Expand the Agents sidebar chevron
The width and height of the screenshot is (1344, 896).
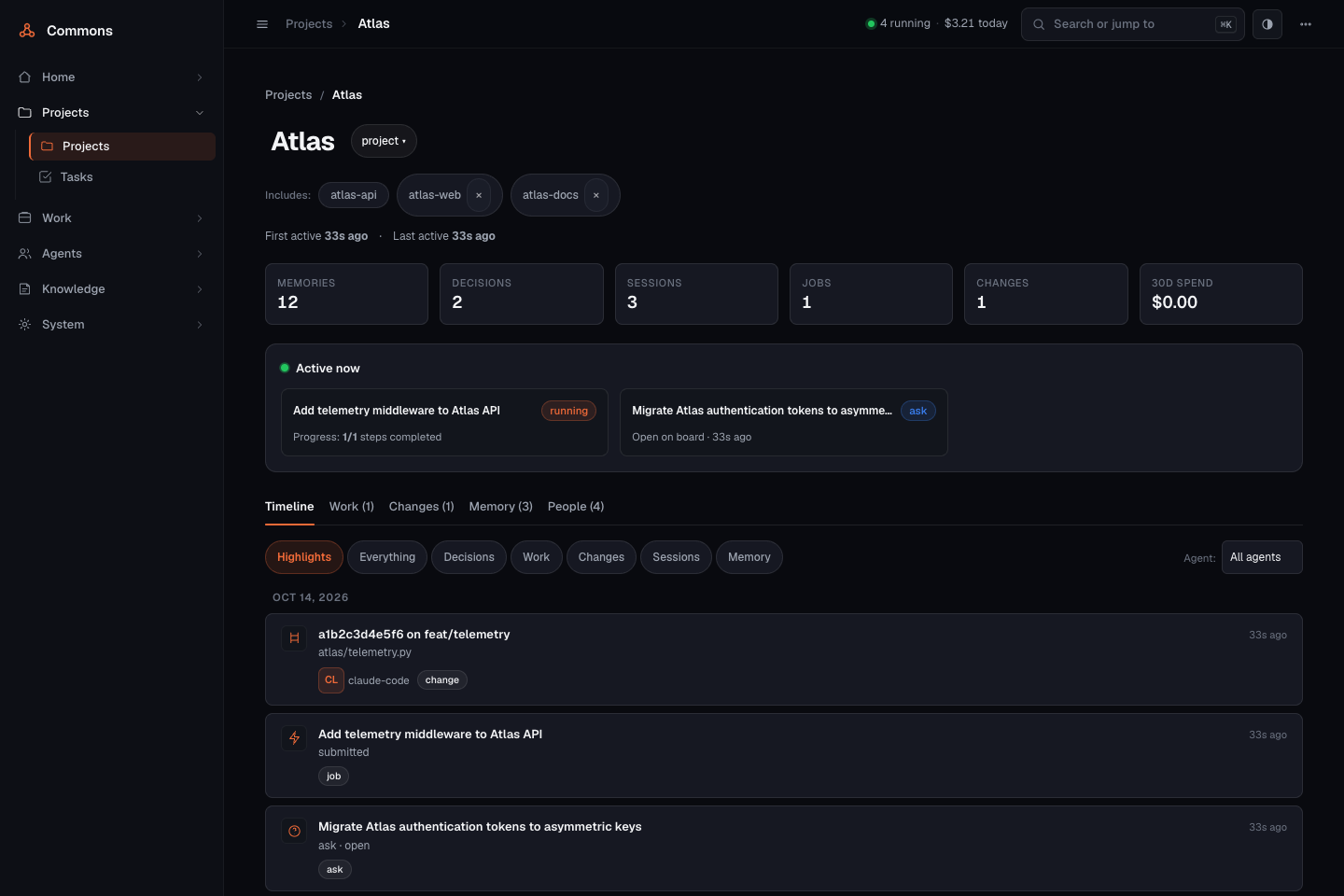[200, 254]
